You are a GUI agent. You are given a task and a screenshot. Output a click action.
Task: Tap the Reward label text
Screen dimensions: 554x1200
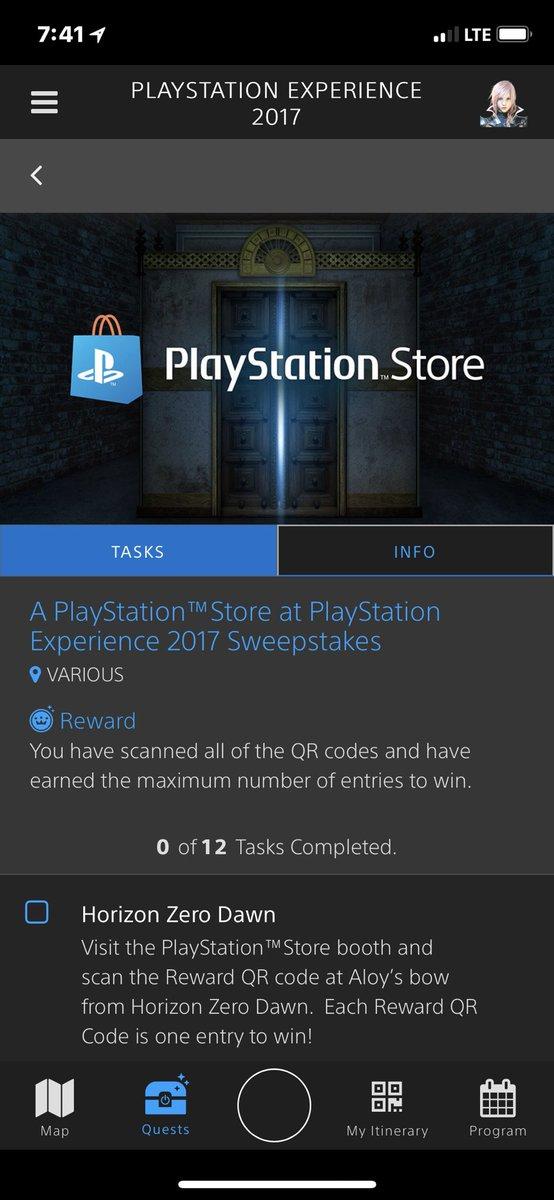98,721
